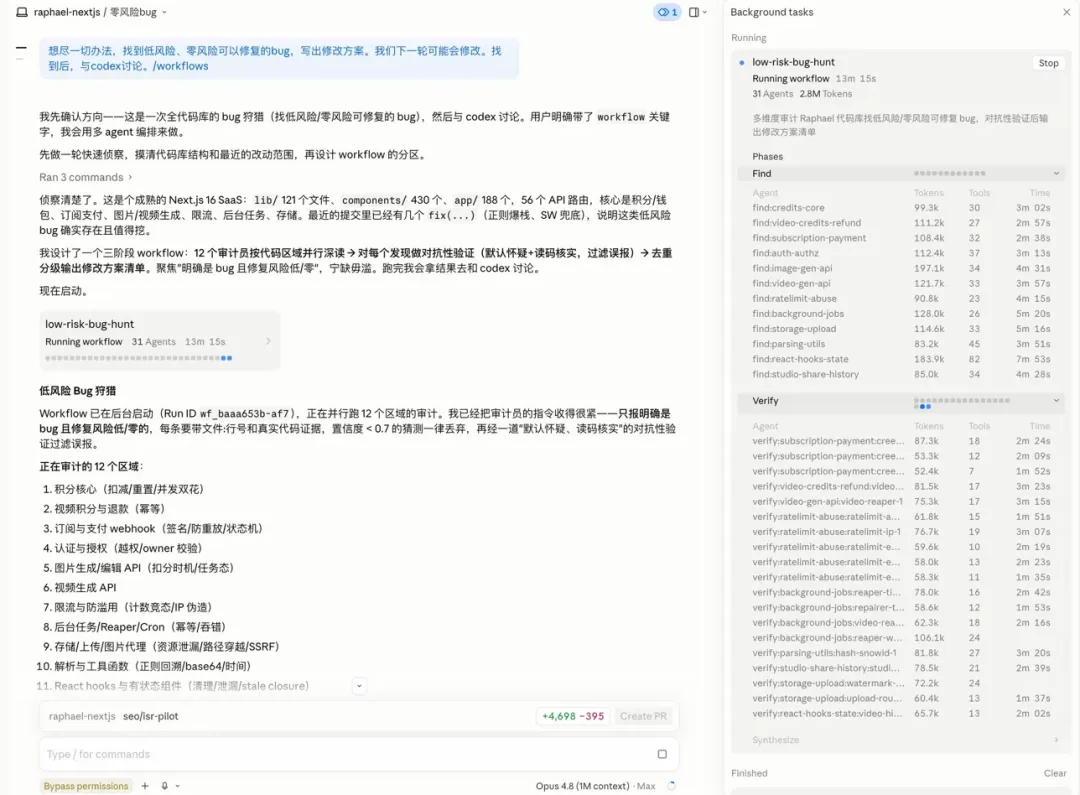Click the square stop icon in input box
The height and width of the screenshot is (795, 1080).
pyautogui.click(x=662, y=754)
